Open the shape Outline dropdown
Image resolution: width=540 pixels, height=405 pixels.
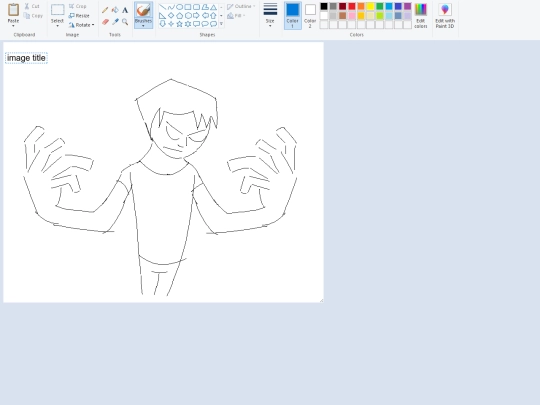tap(241, 6)
